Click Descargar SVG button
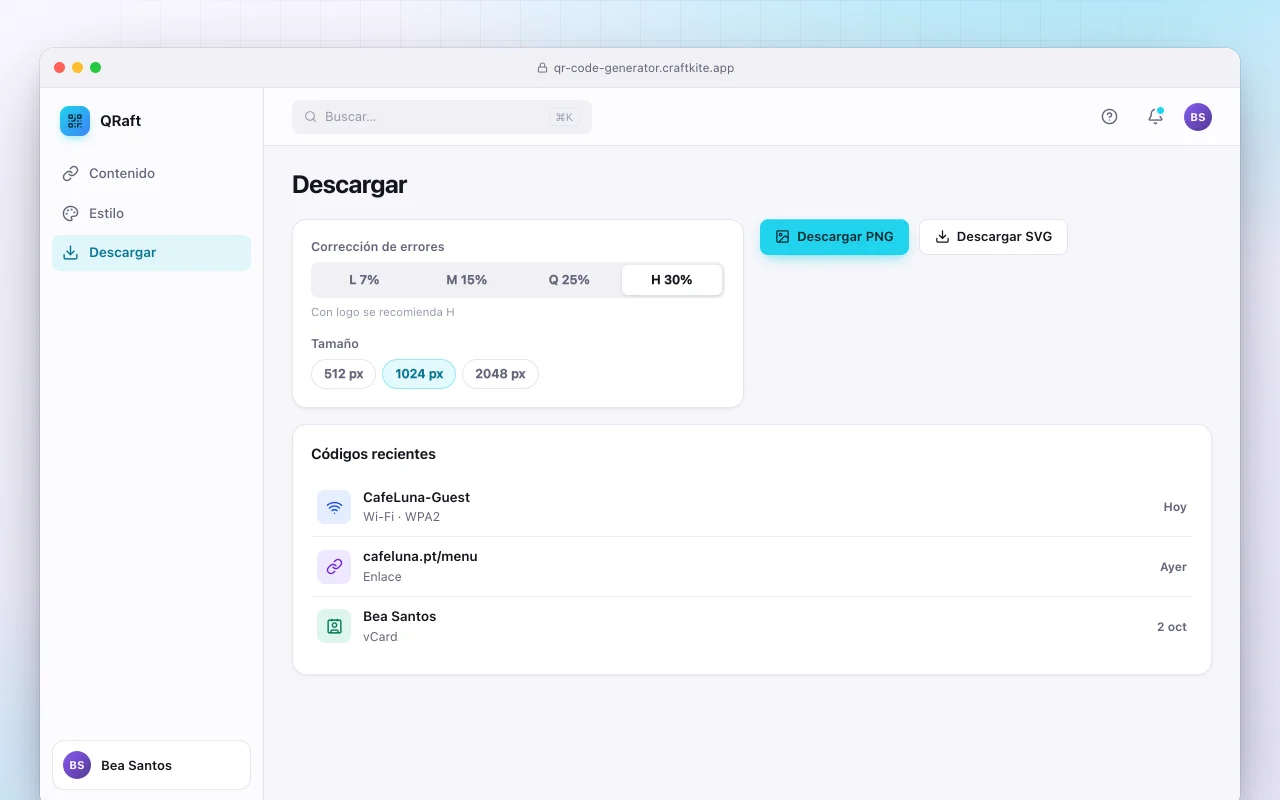Image resolution: width=1280 pixels, height=800 pixels. (x=993, y=237)
